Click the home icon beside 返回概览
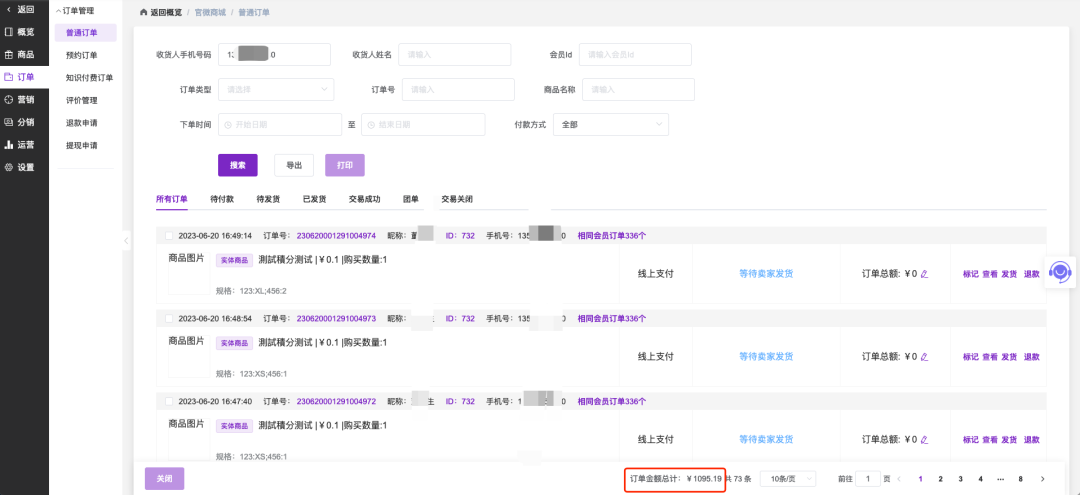This screenshot has width=1080, height=495. tap(143, 13)
